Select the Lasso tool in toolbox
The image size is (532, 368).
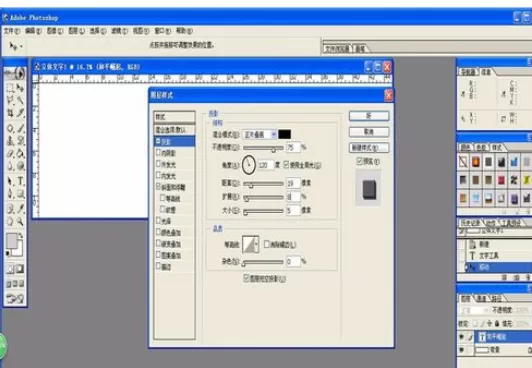pyautogui.click(x=10, y=100)
